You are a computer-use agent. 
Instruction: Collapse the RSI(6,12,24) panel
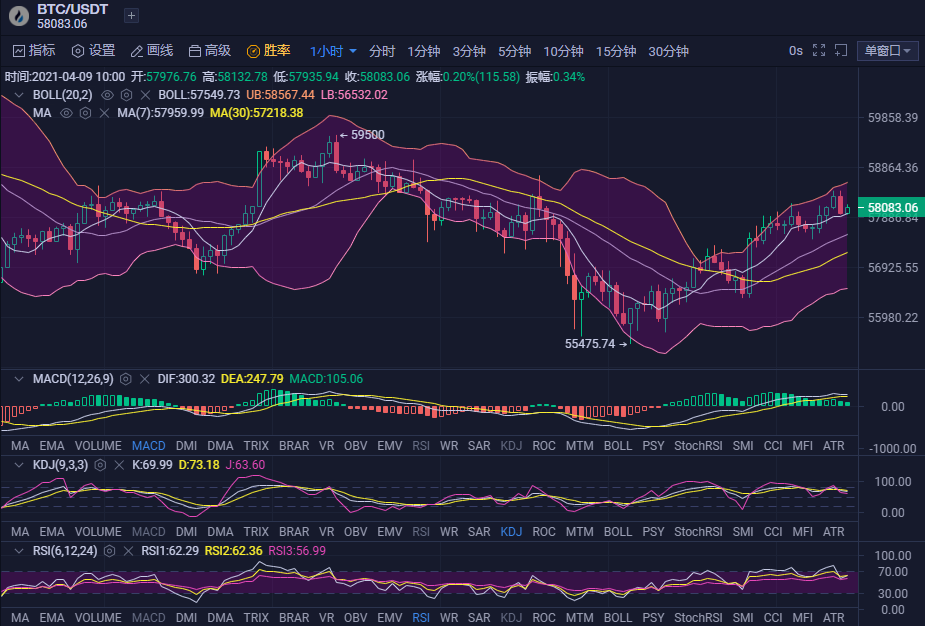(x=19, y=551)
